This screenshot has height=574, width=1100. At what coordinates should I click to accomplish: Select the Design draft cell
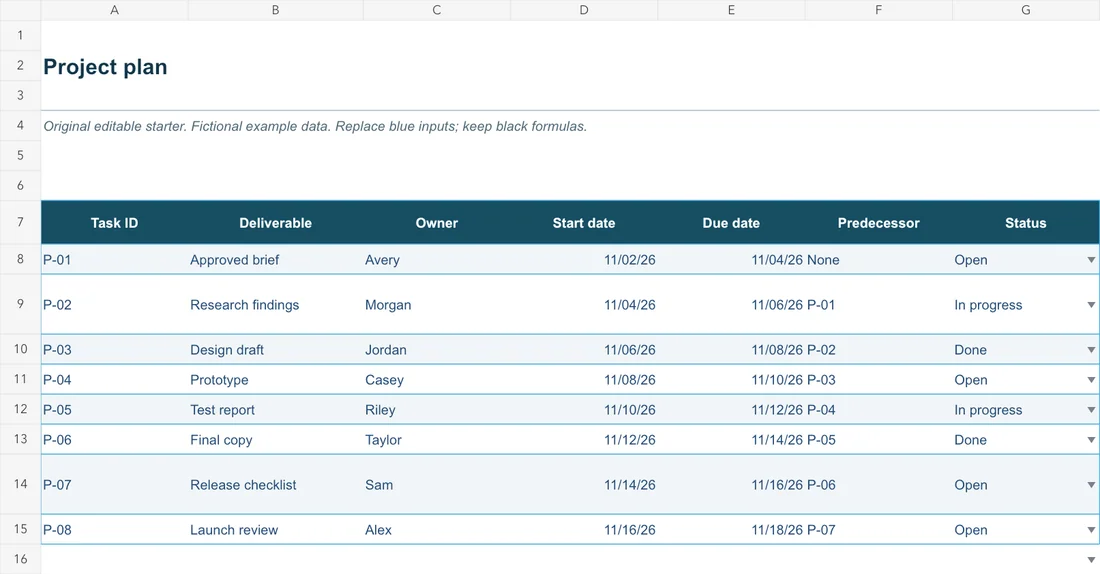[276, 349]
